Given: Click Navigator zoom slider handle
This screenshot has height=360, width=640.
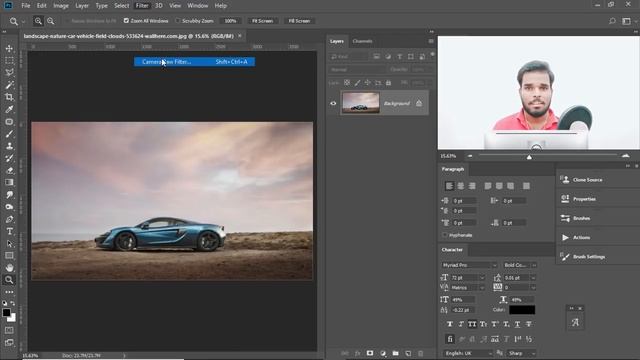Looking at the screenshot, I should click(529, 157).
